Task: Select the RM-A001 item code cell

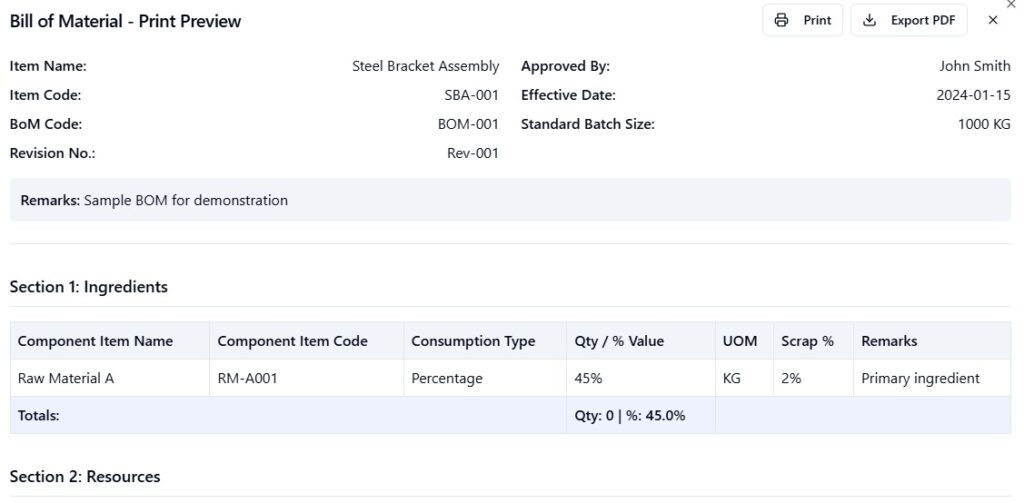Action: (250, 379)
